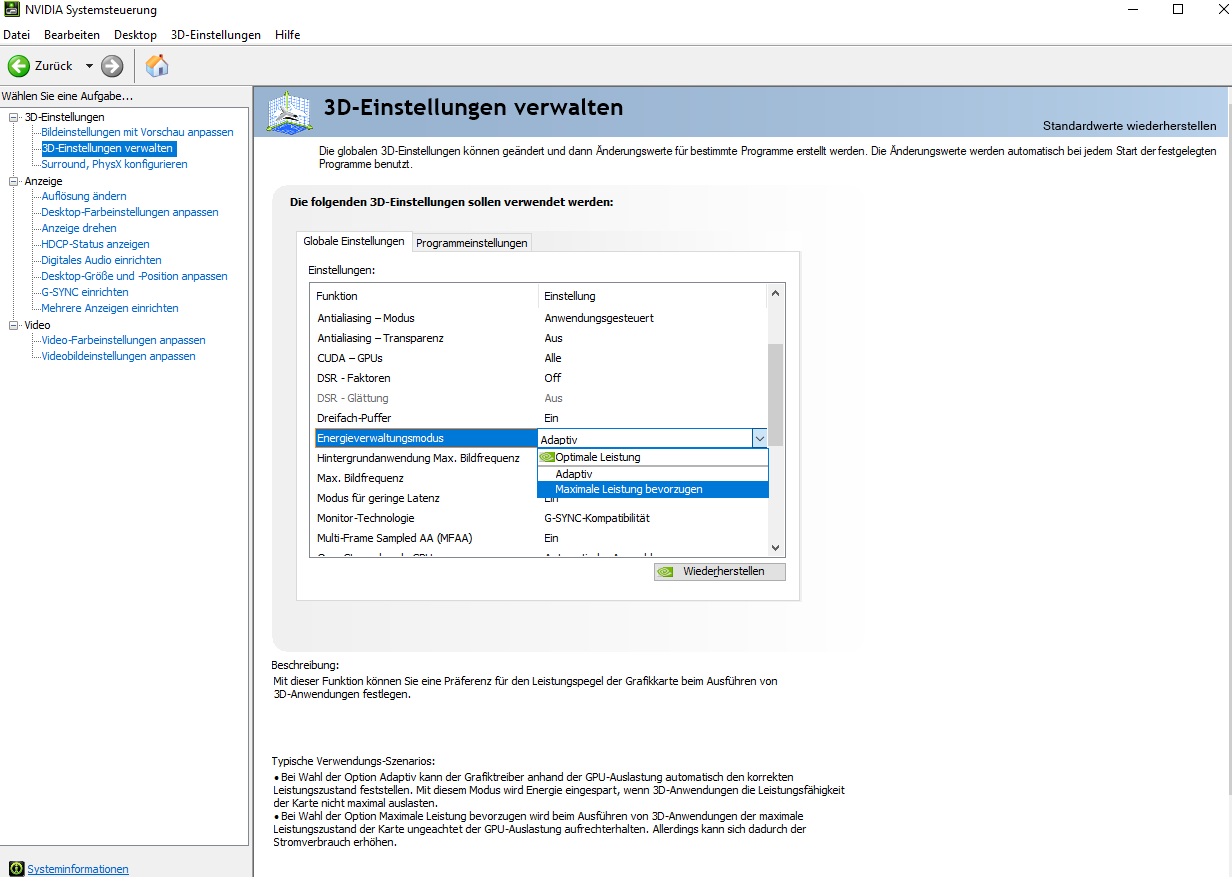This screenshot has height=877, width=1232.
Task: Select 3D-Einstellungen verwalten tree item
Action: (108, 148)
